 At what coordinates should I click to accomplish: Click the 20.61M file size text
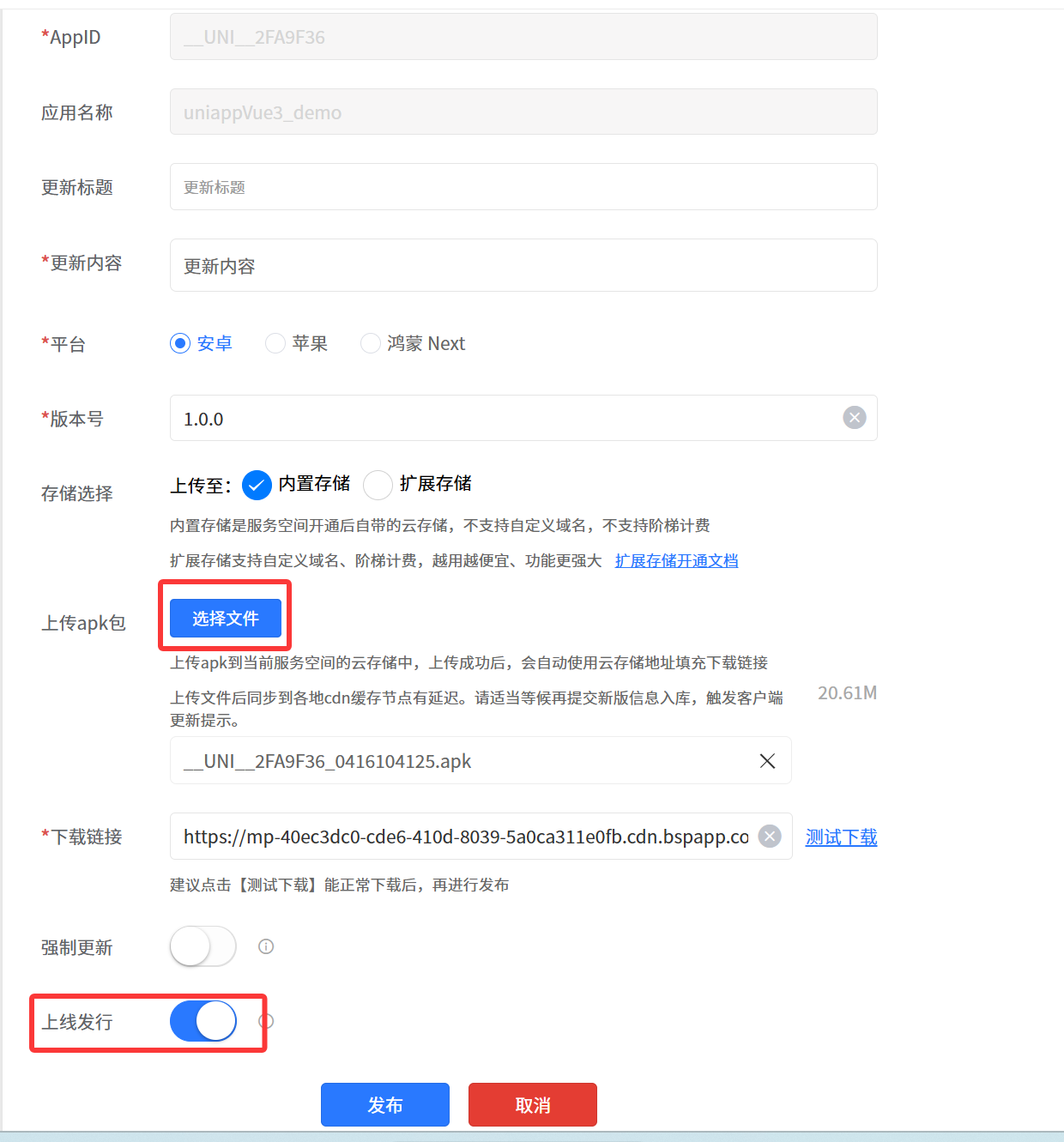coord(848,692)
